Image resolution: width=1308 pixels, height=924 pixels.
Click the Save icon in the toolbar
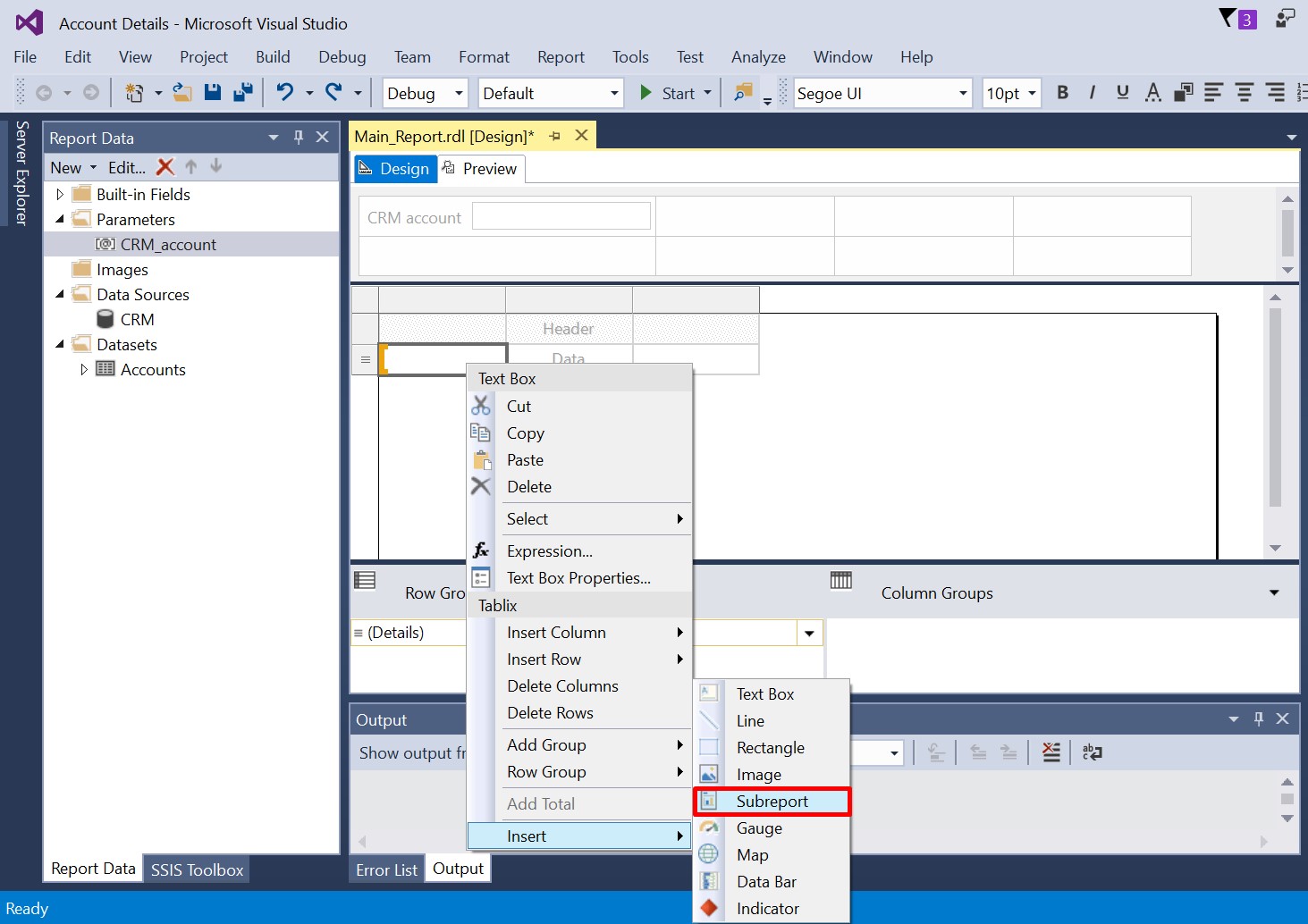tap(213, 92)
